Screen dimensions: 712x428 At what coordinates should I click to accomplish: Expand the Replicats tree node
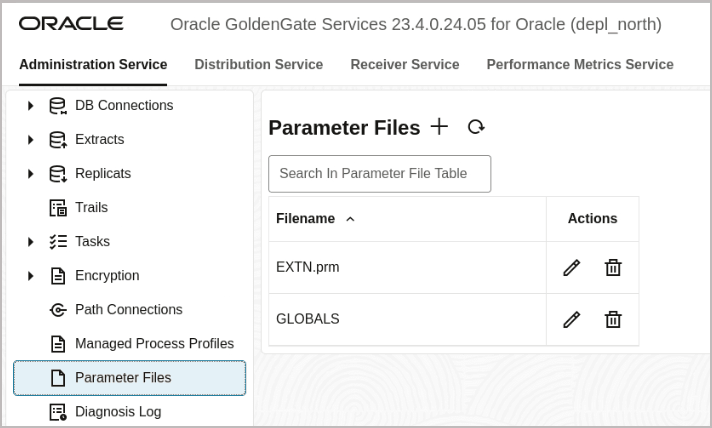[30, 174]
